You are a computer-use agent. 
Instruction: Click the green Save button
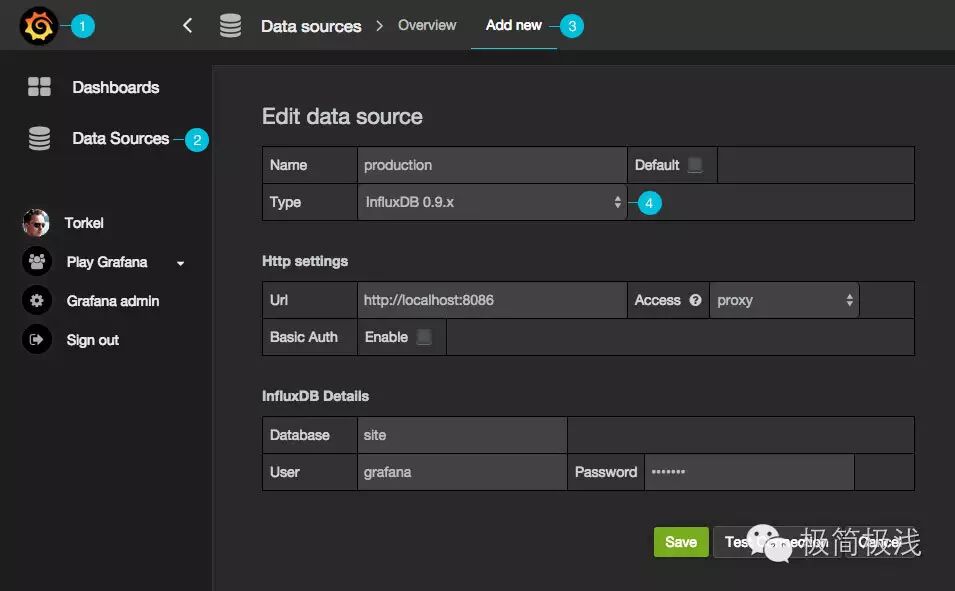681,542
